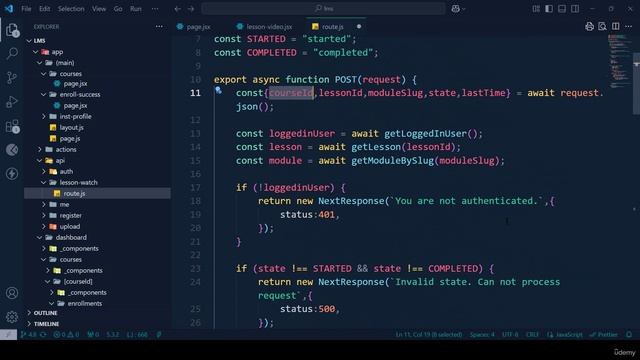Open the Go menu

click(x=118, y=9)
